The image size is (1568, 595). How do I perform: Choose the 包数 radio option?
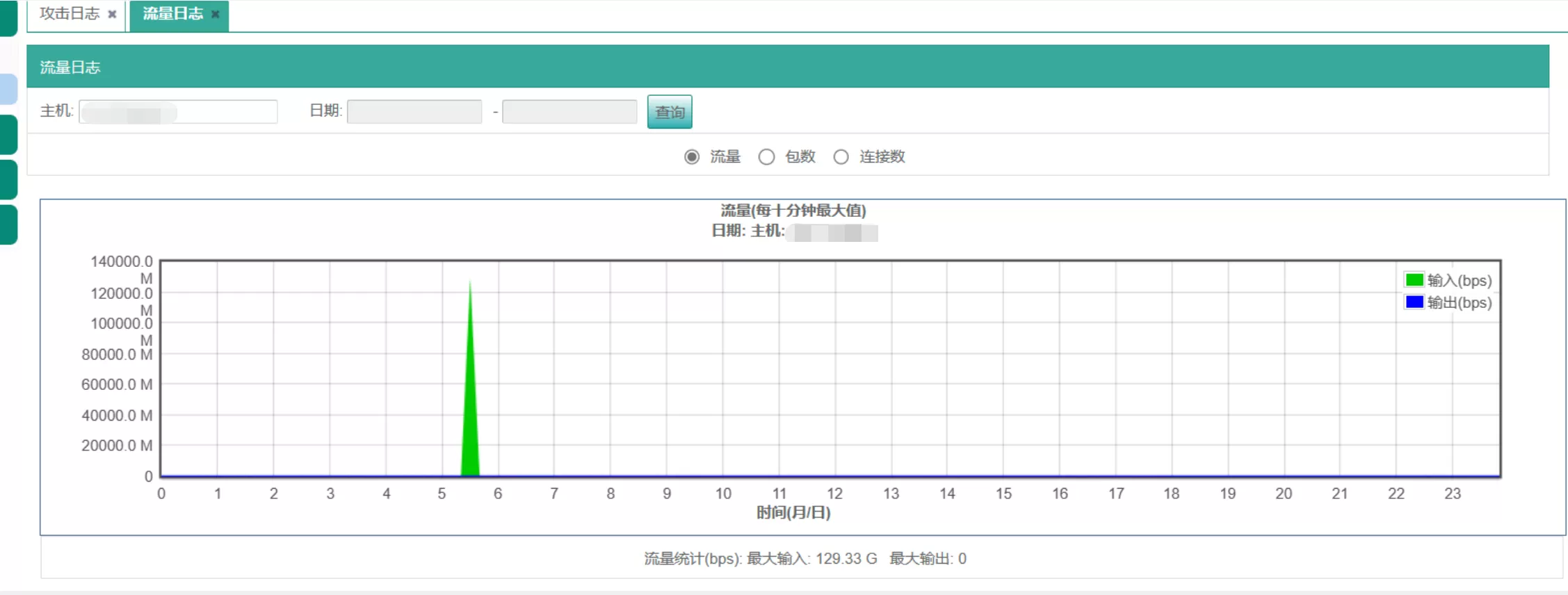(x=766, y=157)
